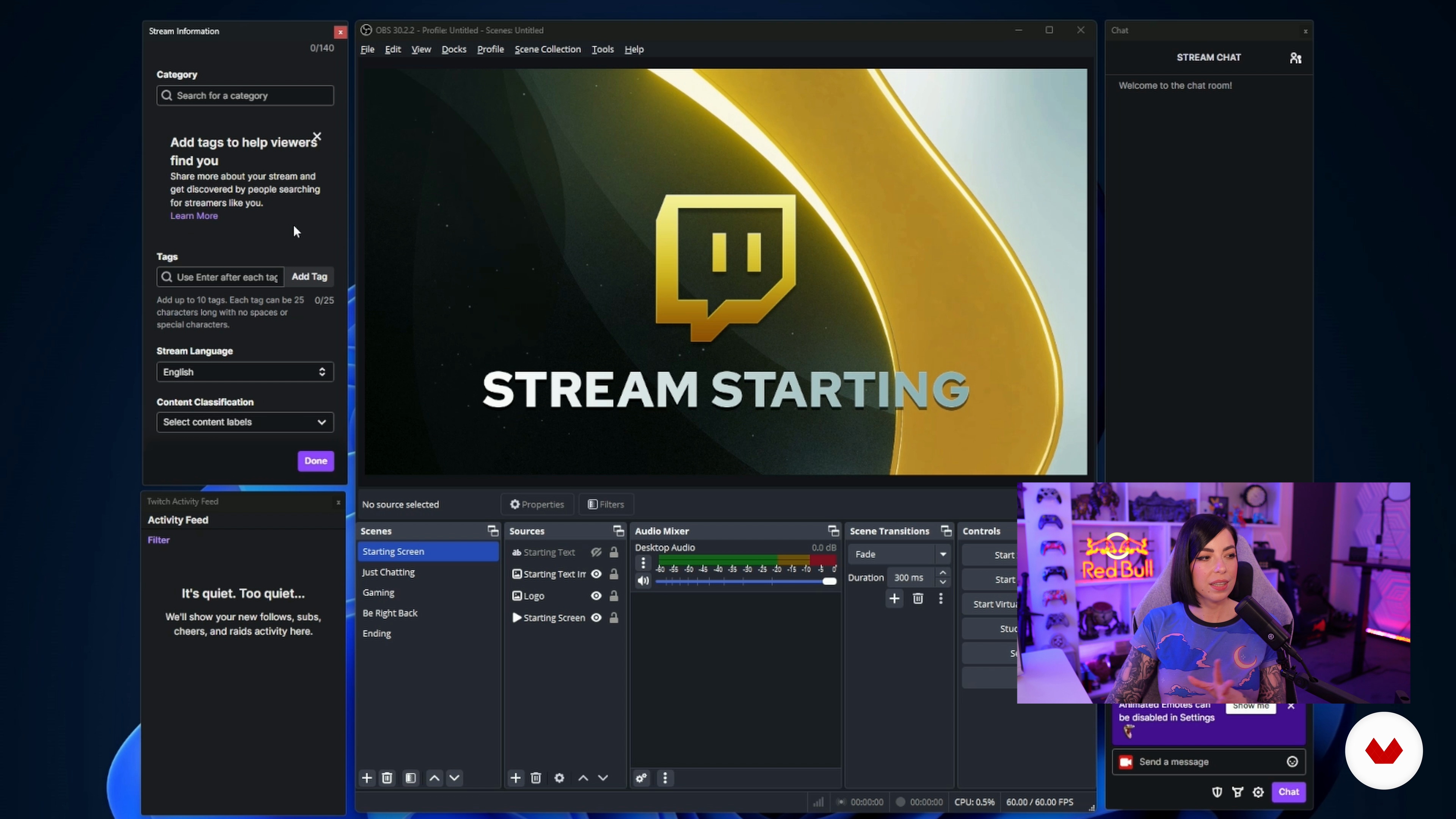The image size is (1456, 819).
Task: Open Stream Language English dropdown
Action: [x=245, y=372]
